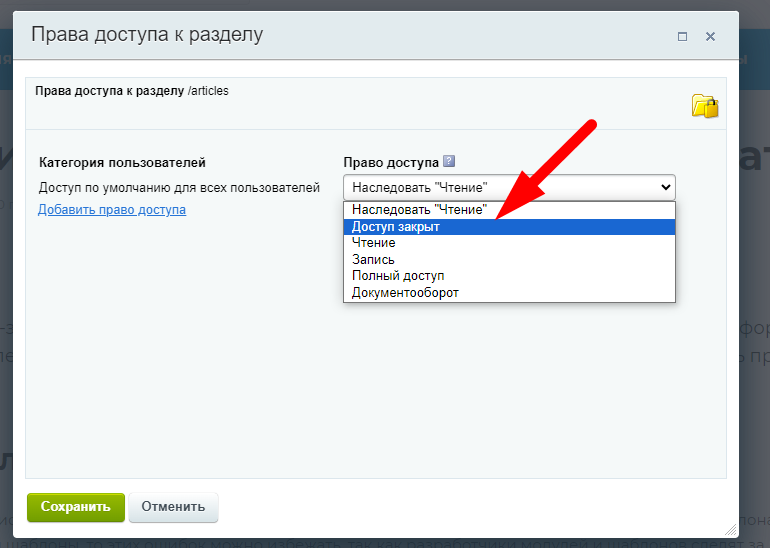Image resolution: width=770 pixels, height=548 pixels.
Task: Collapse the access right dropdown via its arrow
Action: click(x=665, y=187)
